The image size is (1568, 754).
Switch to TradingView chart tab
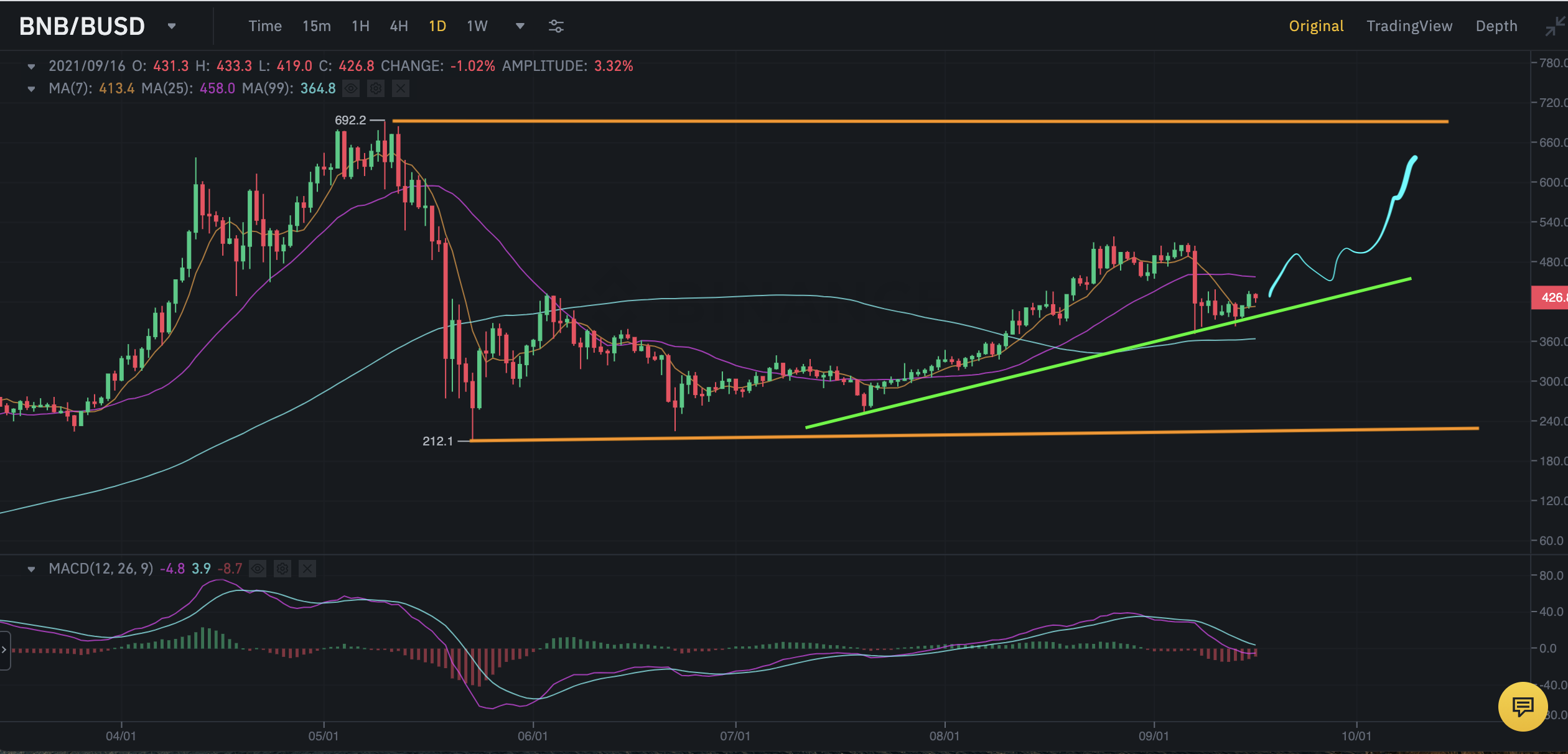(1409, 26)
